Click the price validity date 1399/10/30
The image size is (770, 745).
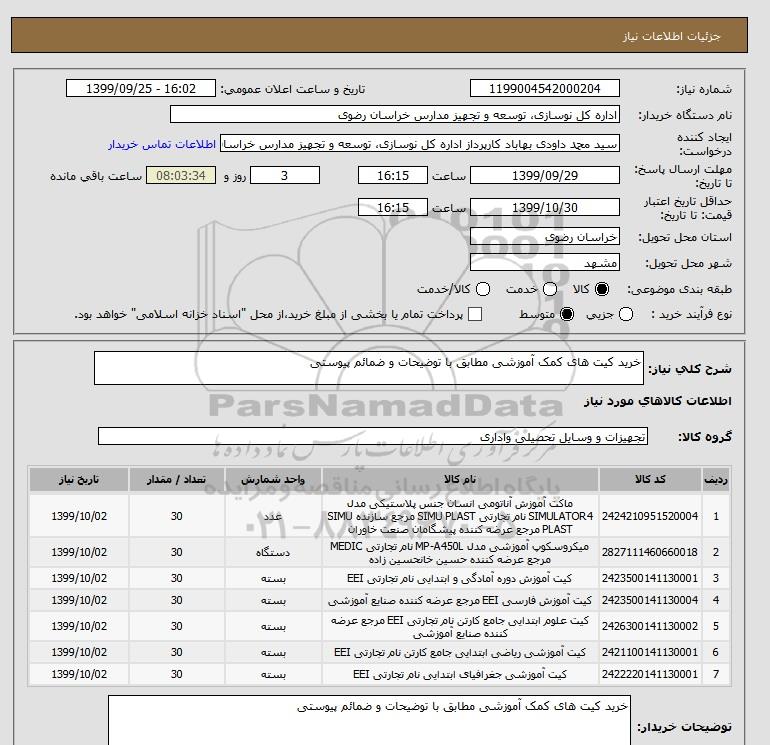point(545,207)
